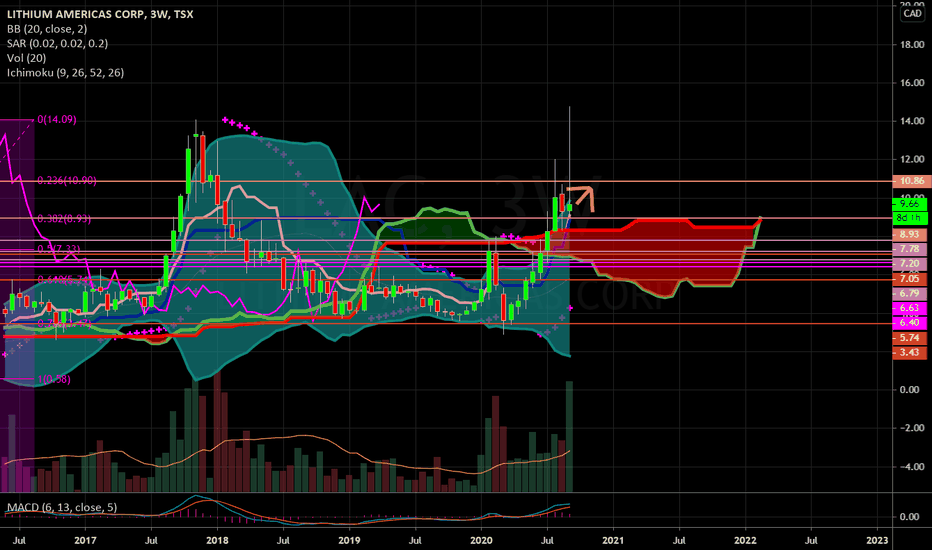This screenshot has width=932, height=550.
Task: Click 2017 on the time axis
Action: coord(85,540)
